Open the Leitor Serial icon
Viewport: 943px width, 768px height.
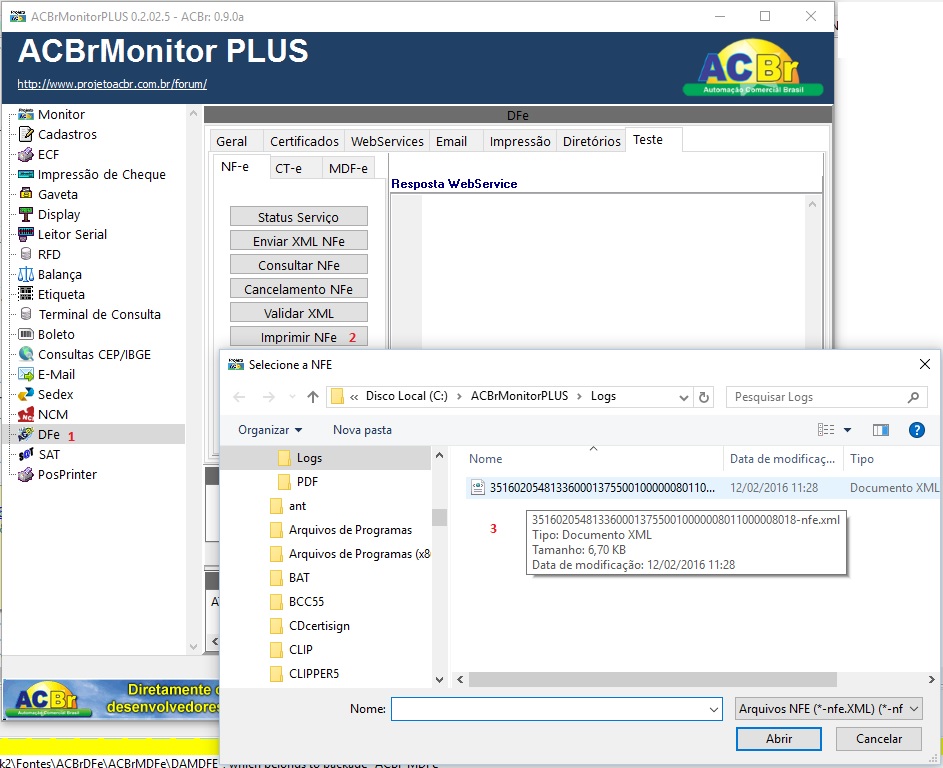tap(26, 234)
